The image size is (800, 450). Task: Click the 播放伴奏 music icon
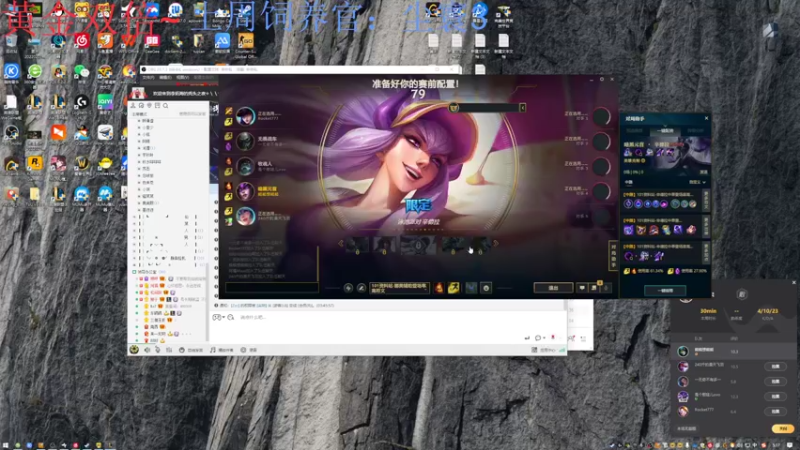click(221, 350)
